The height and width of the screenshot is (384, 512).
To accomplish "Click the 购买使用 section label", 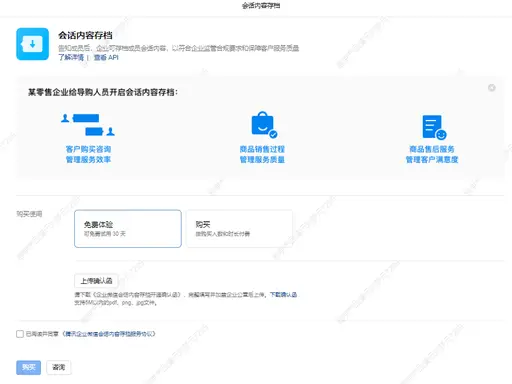I will (29, 214).
